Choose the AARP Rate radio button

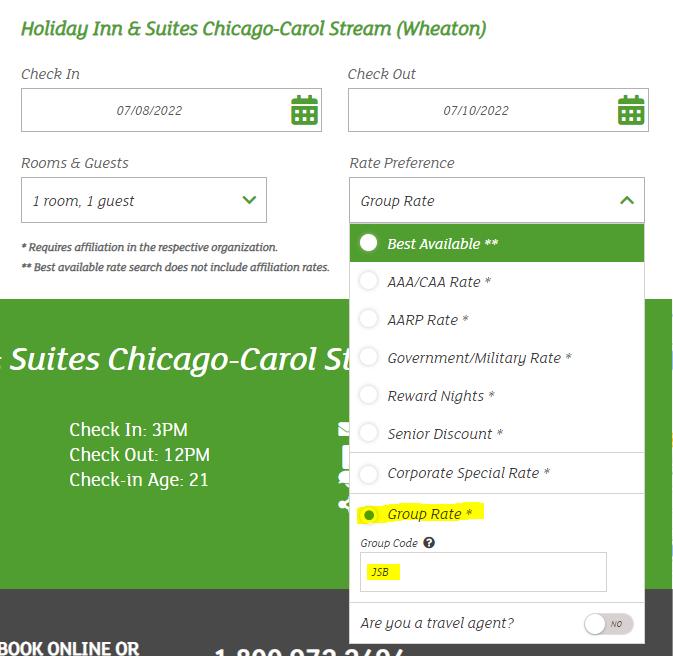tap(368, 319)
